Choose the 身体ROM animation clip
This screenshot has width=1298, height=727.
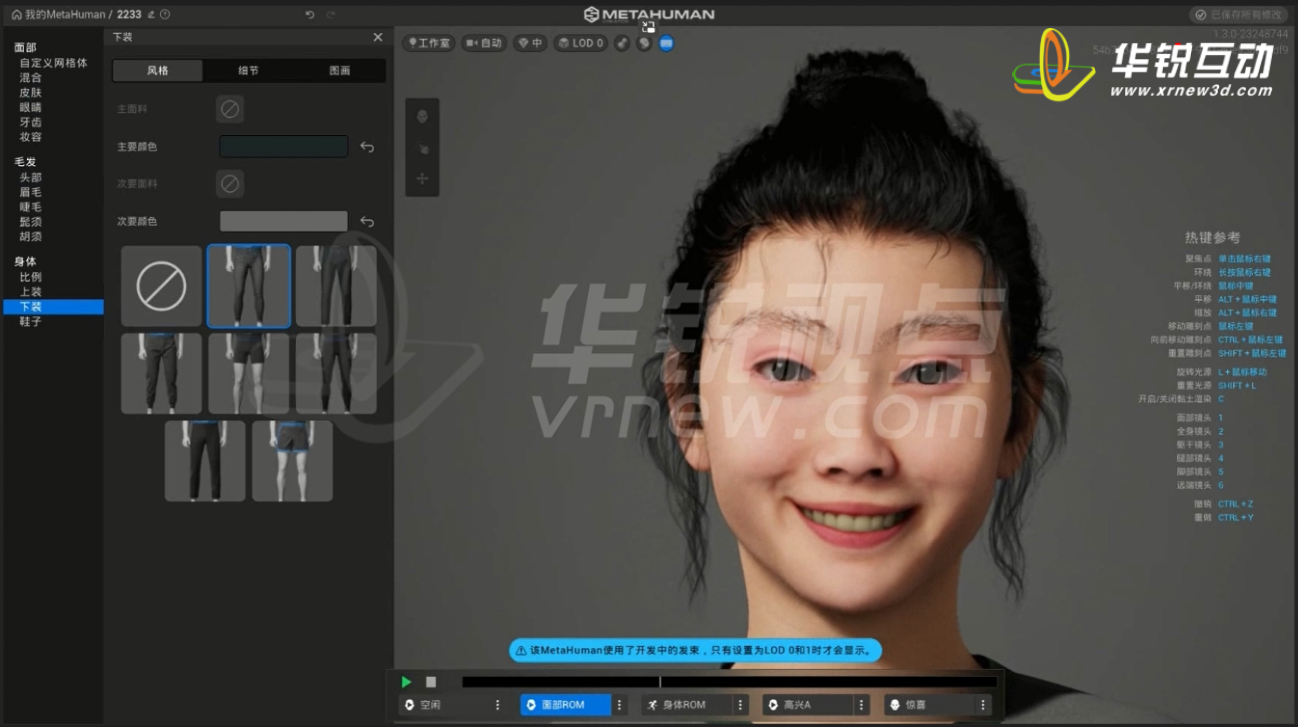[x=685, y=705]
